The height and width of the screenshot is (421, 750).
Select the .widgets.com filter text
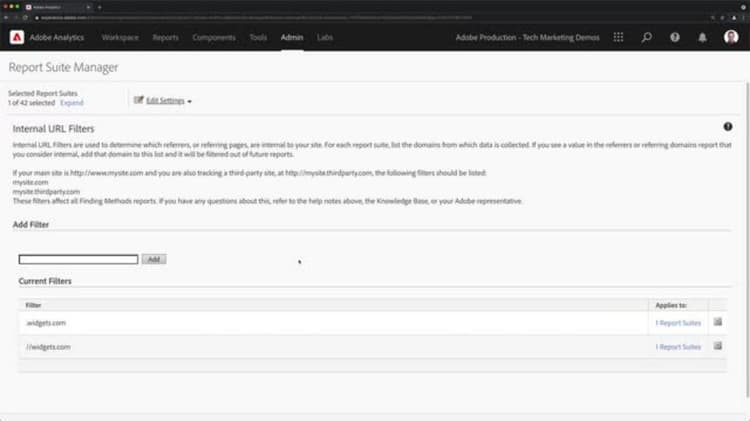tap(46, 323)
